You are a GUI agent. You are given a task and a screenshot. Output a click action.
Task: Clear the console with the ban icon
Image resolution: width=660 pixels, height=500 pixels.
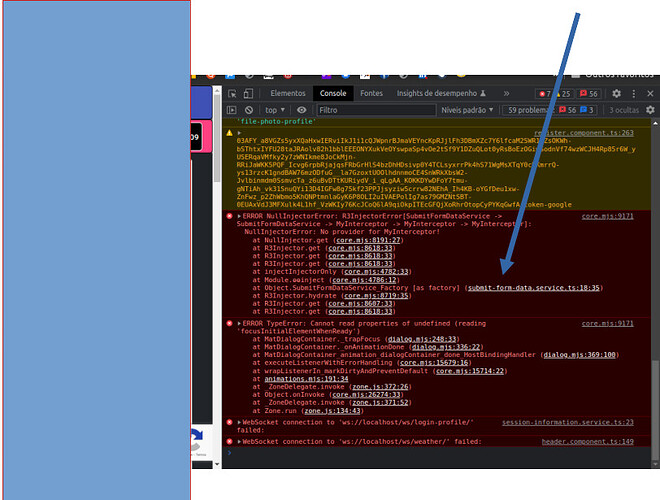(x=249, y=110)
